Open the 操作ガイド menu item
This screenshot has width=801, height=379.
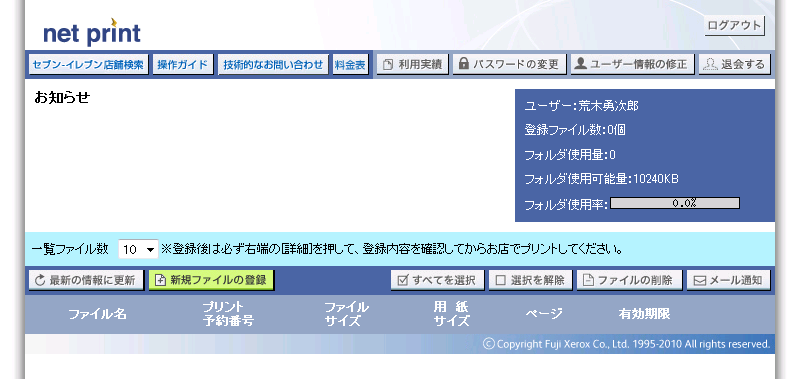click(182, 65)
